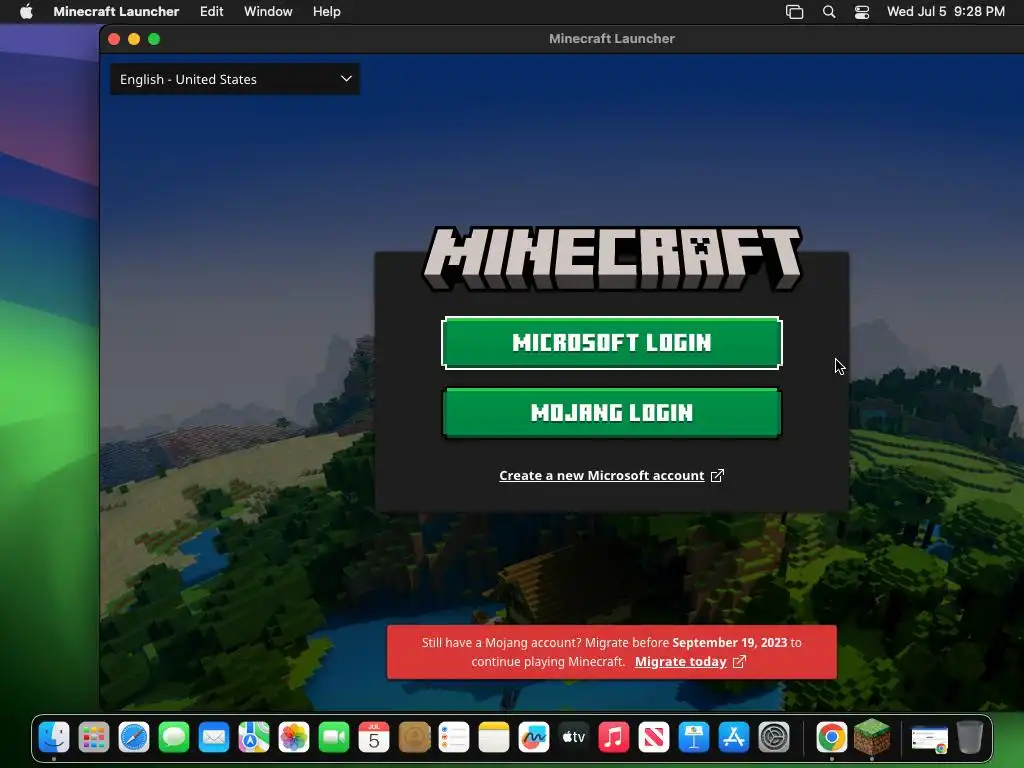Open Music from the Dock

click(x=614, y=737)
